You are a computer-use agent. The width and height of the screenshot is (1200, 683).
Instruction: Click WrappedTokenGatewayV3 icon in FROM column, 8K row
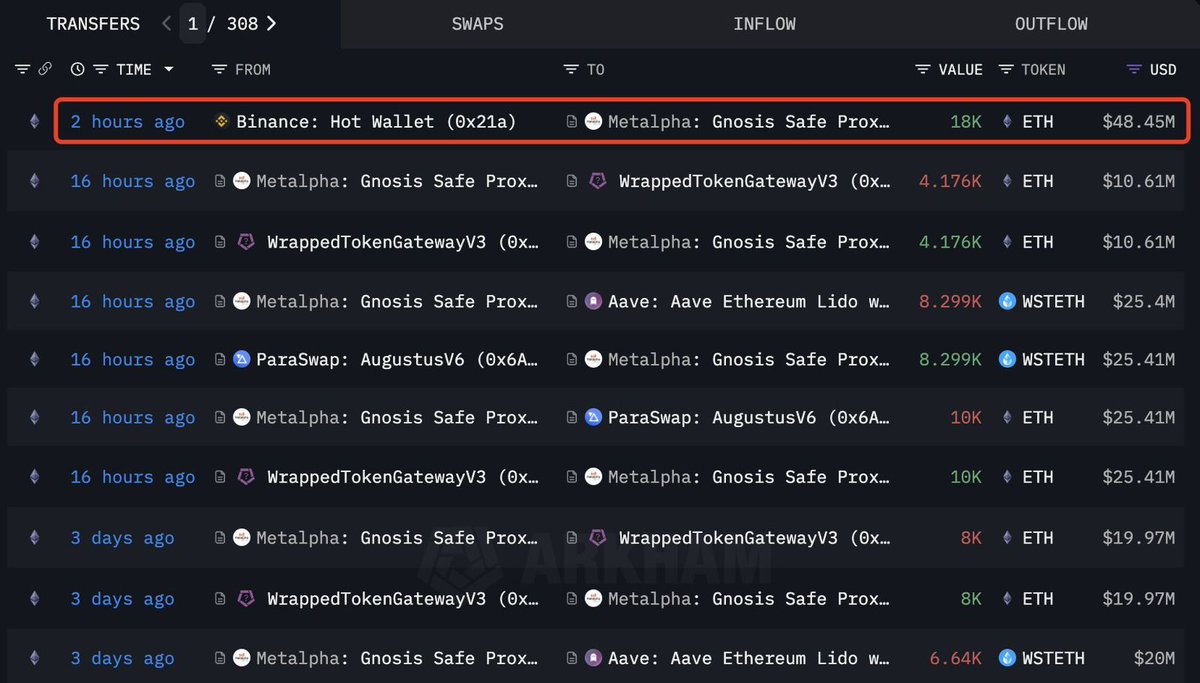[x=245, y=598]
